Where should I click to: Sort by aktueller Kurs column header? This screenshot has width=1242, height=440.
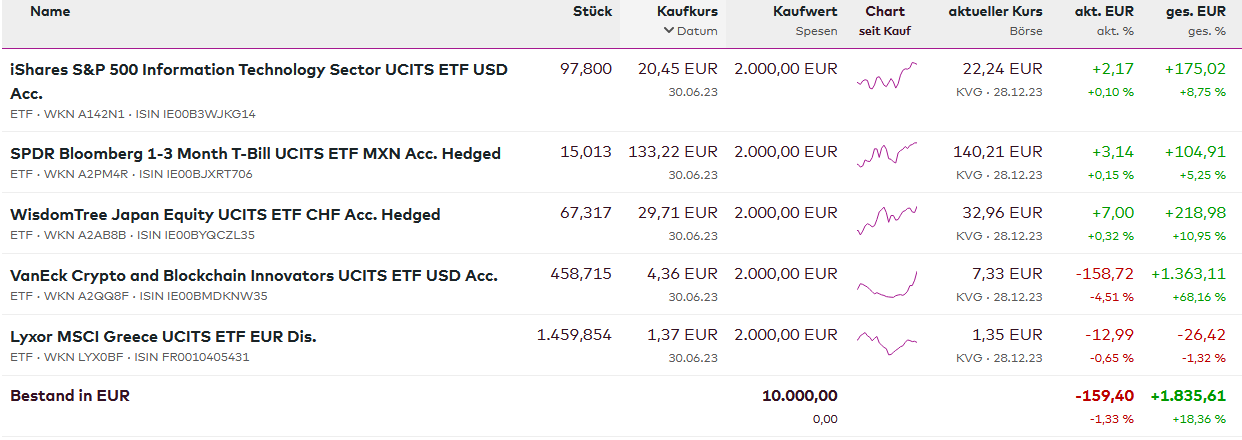click(x=995, y=12)
